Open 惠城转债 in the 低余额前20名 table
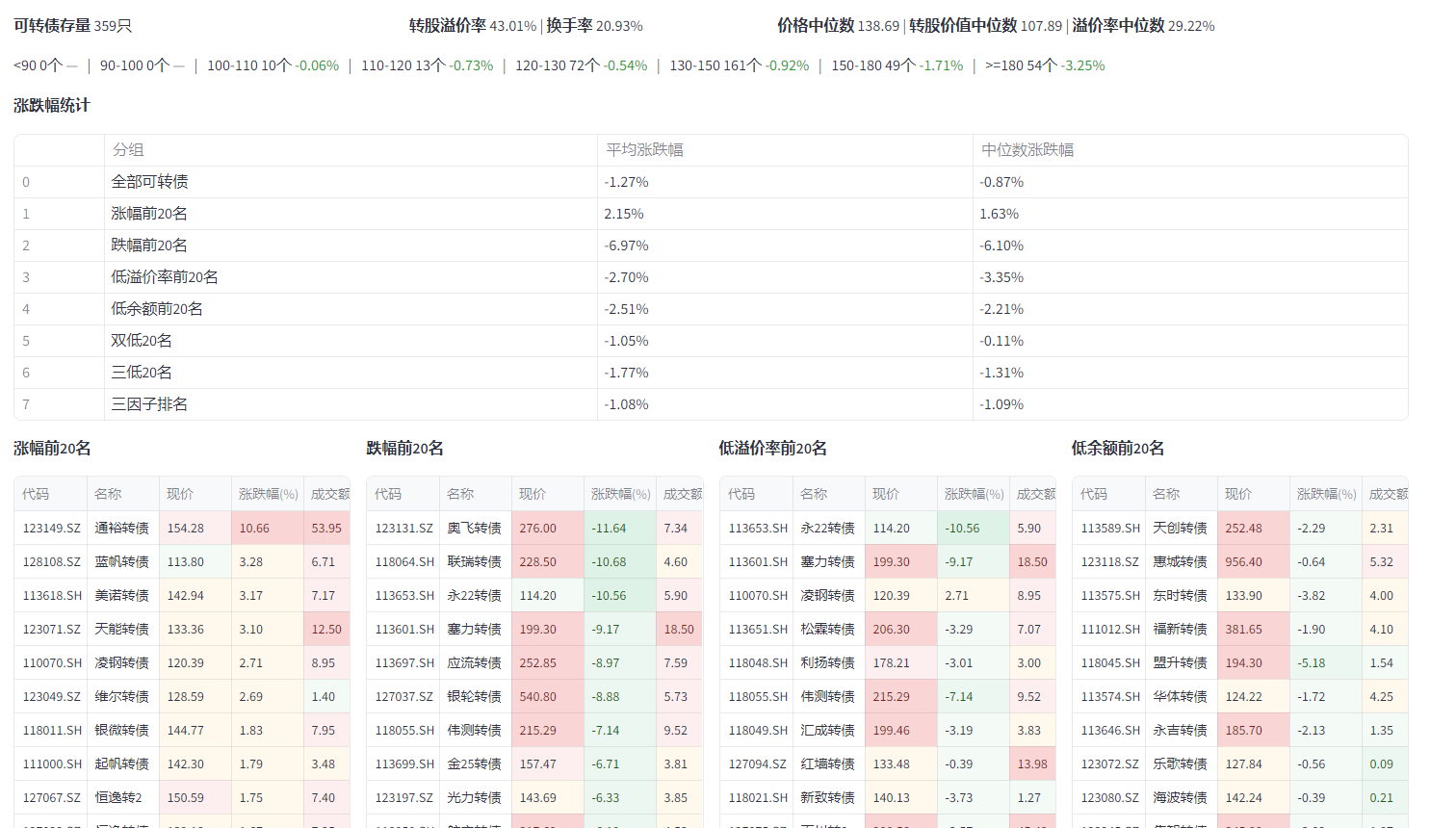Screen dimensions: 1456x828 1180,561
